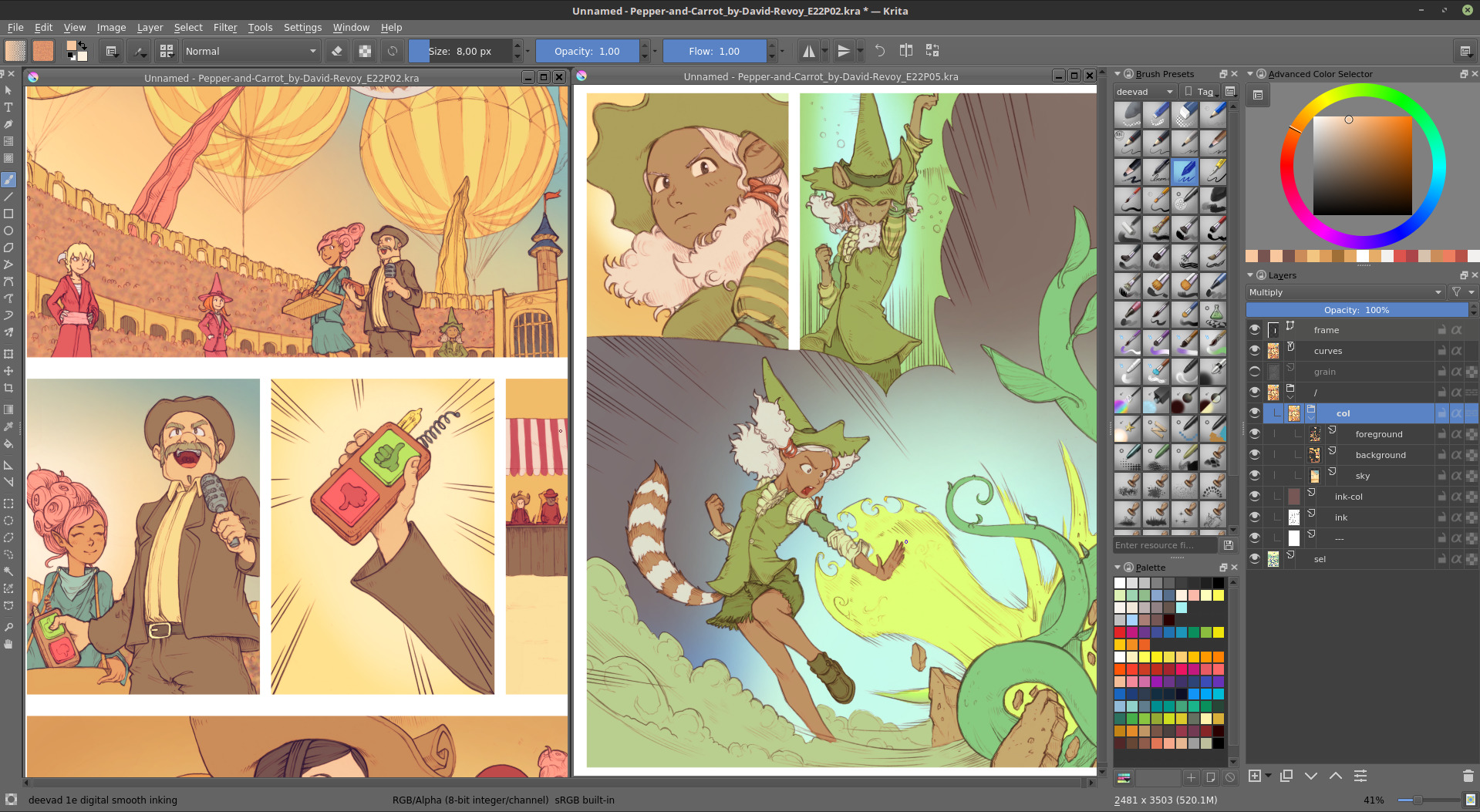Open the deevad brush tag dropdown

[x=1144, y=92]
